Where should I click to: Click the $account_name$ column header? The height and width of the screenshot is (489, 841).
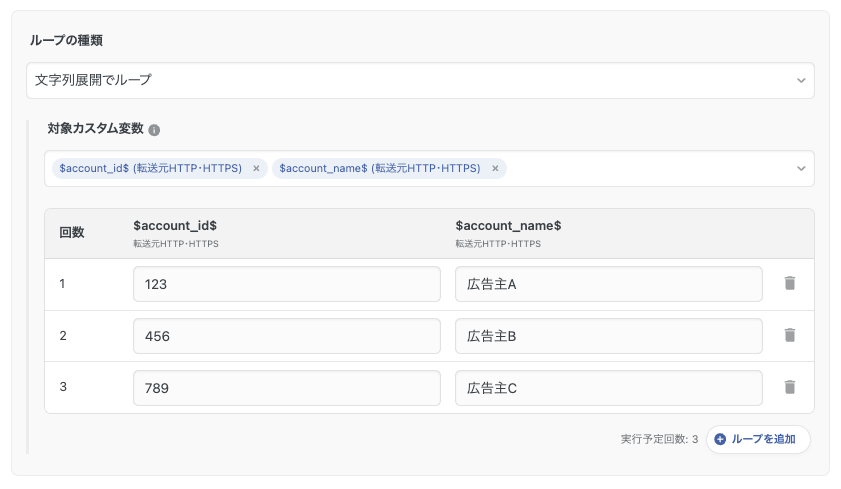point(508,226)
